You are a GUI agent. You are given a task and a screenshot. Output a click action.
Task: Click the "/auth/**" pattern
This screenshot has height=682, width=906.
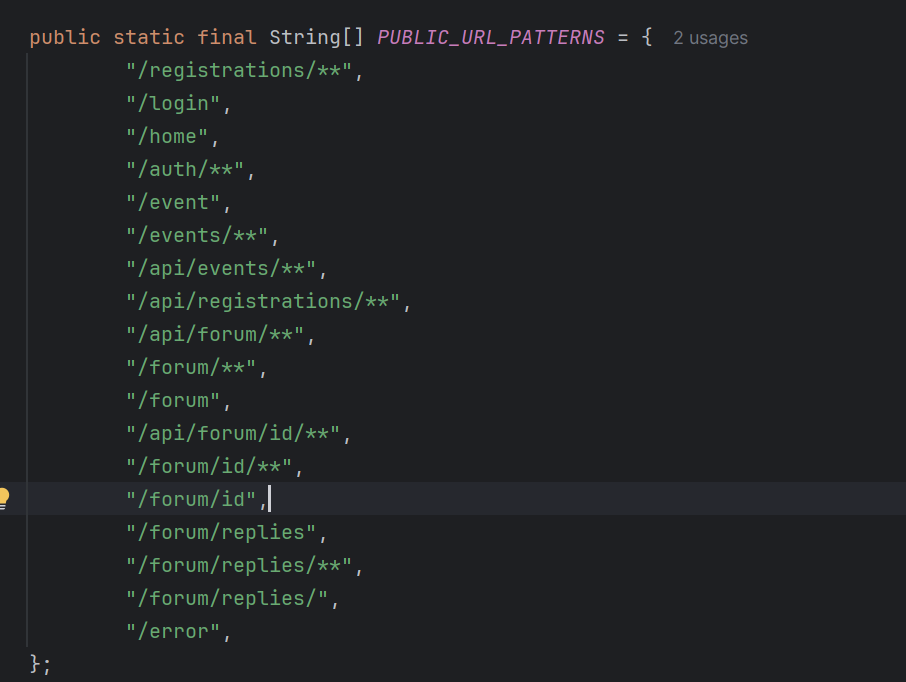185,170
